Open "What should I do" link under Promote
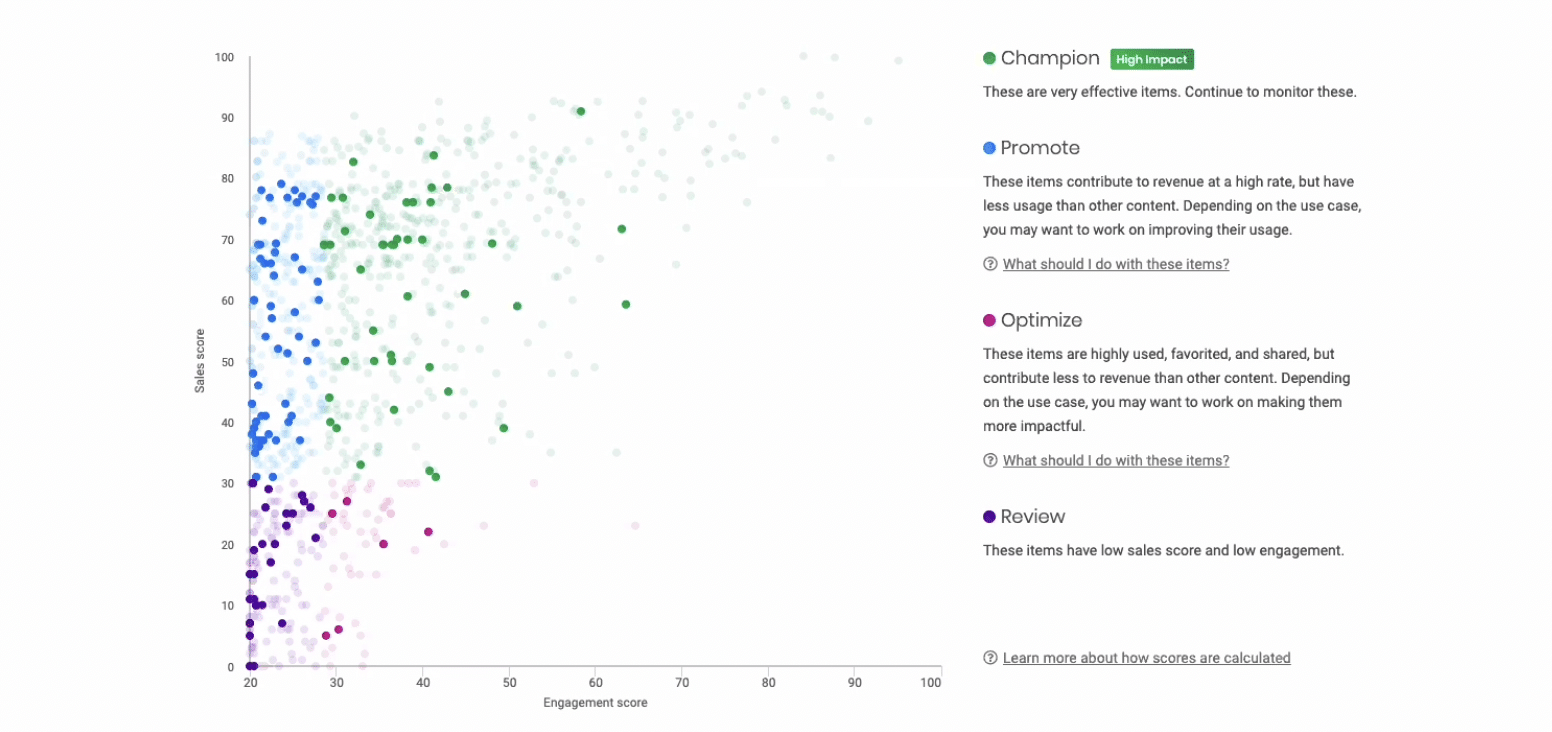 1115,264
